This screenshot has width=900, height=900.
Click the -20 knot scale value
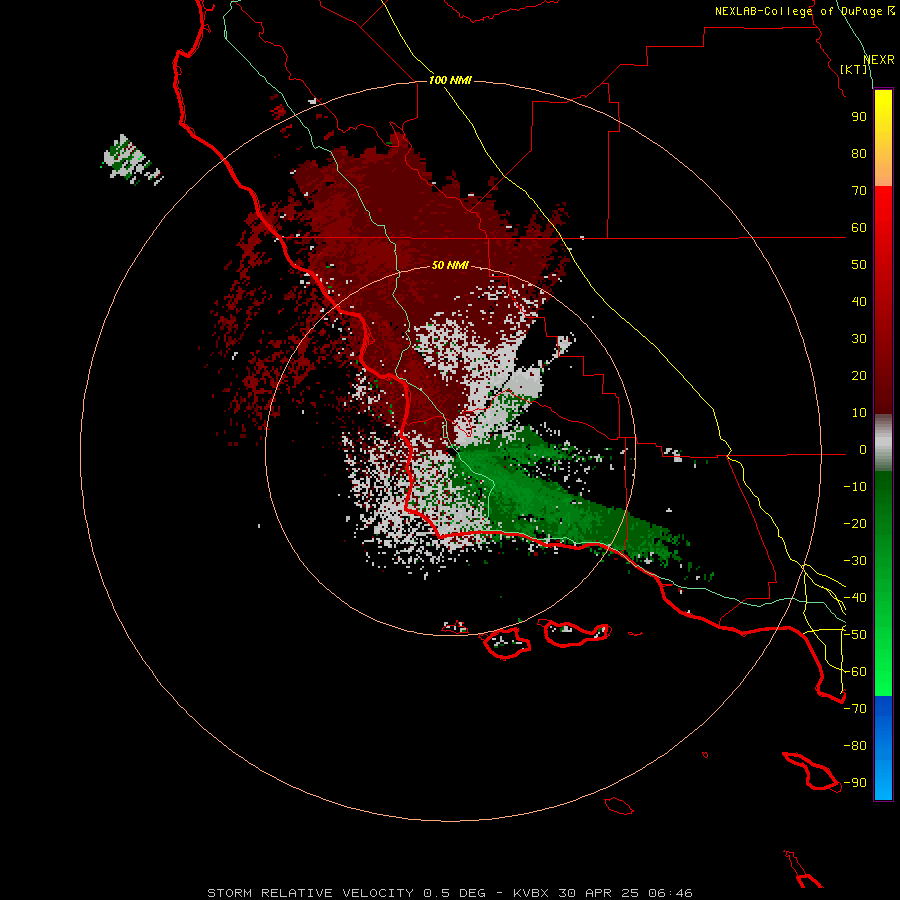(855, 523)
